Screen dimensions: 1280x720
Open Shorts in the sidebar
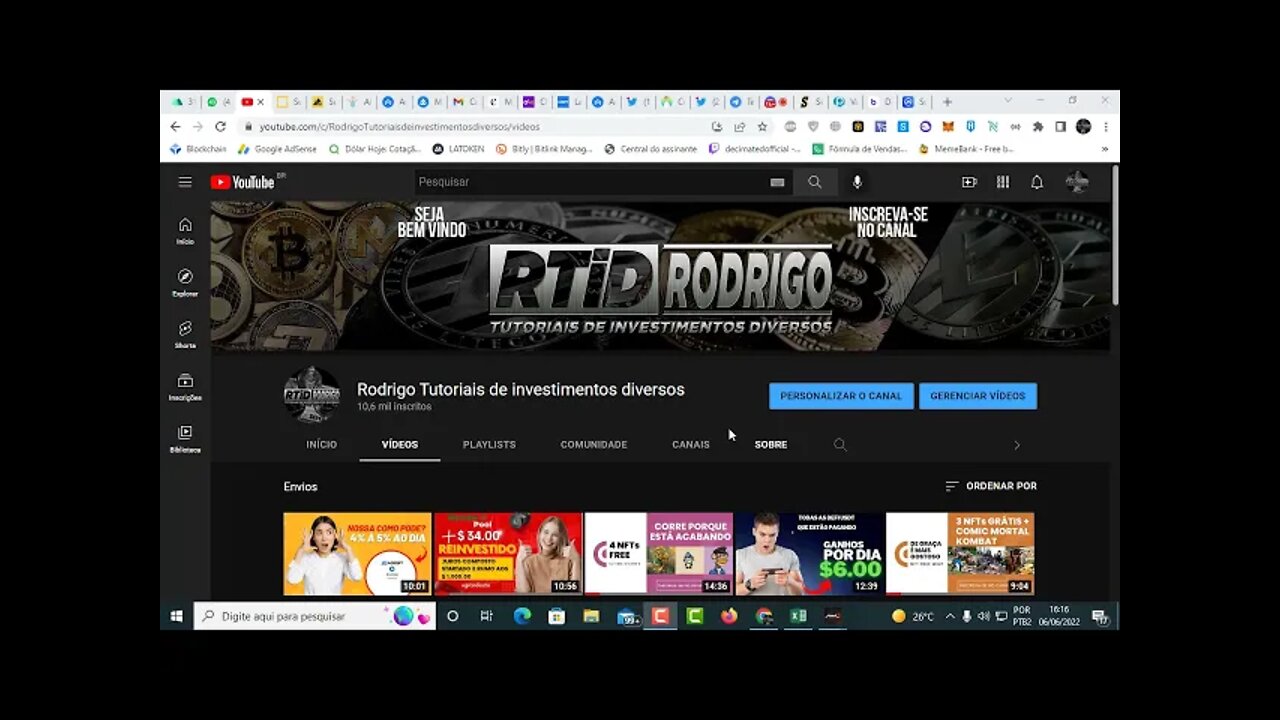(185, 334)
